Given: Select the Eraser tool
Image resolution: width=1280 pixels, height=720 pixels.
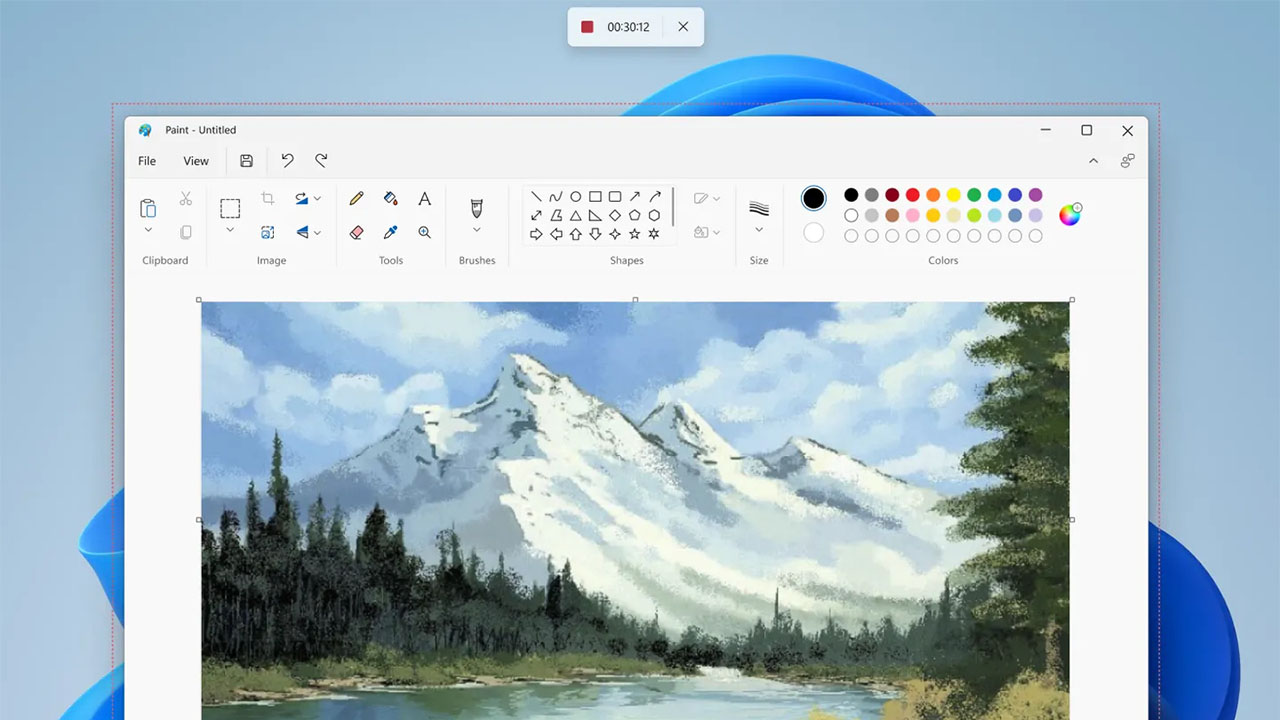Looking at the screenshot, I should click(x=357, y=232).
